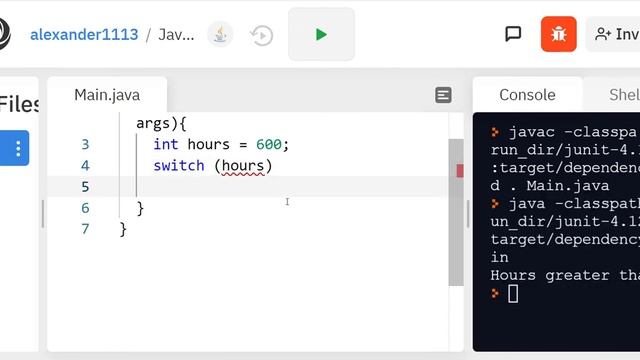Screen dimensions: 640x360
Task: Click the red error marker in scrollbar
Action: point(460,171)
